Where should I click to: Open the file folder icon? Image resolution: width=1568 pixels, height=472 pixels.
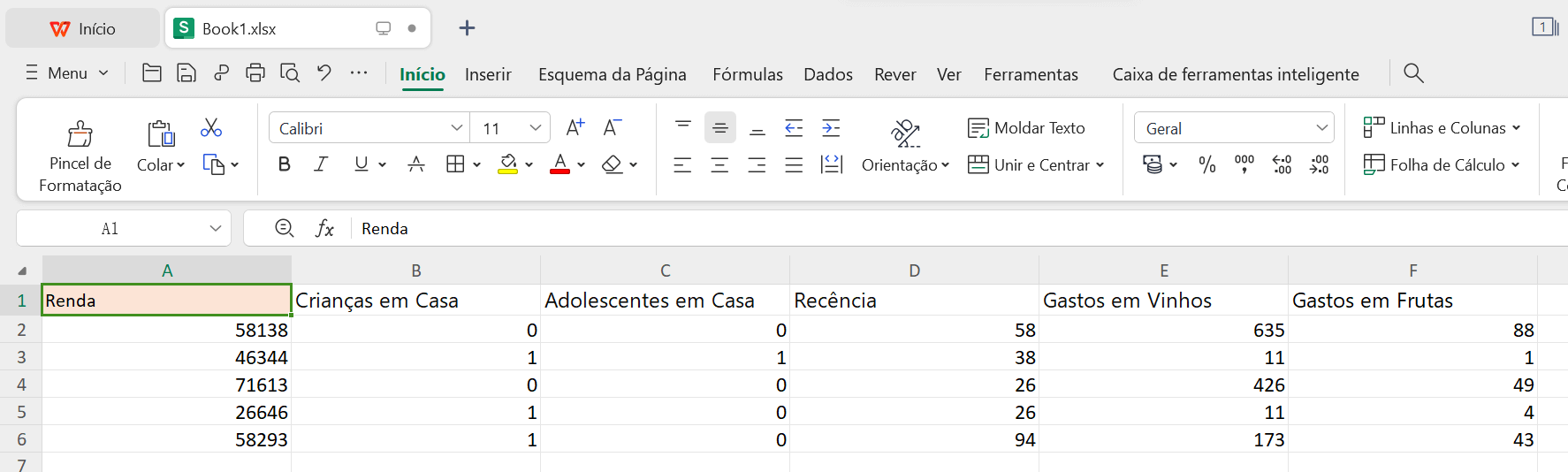[x=151, y=73]
